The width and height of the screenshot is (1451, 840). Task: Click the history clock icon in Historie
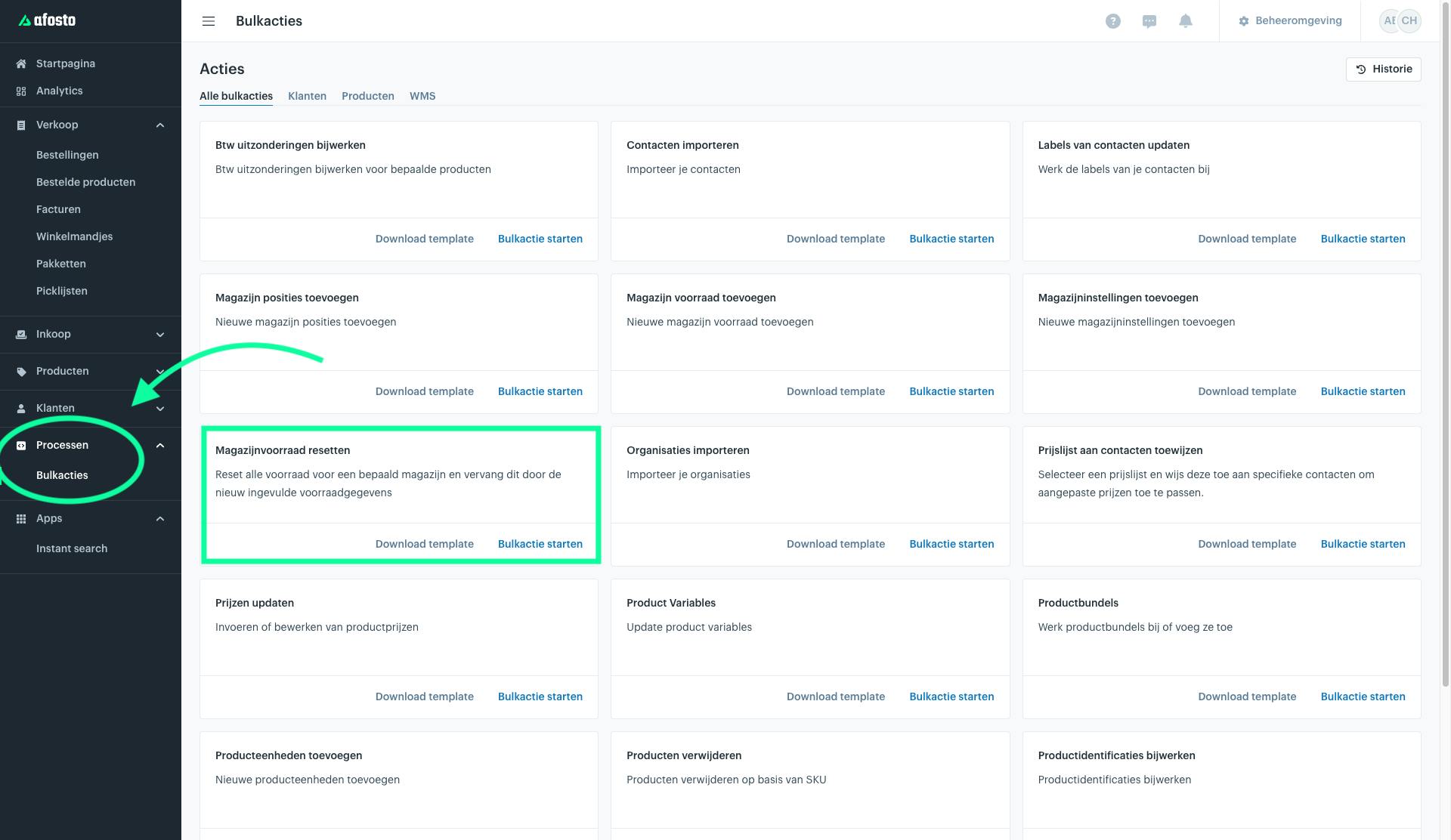point(1361,69)
